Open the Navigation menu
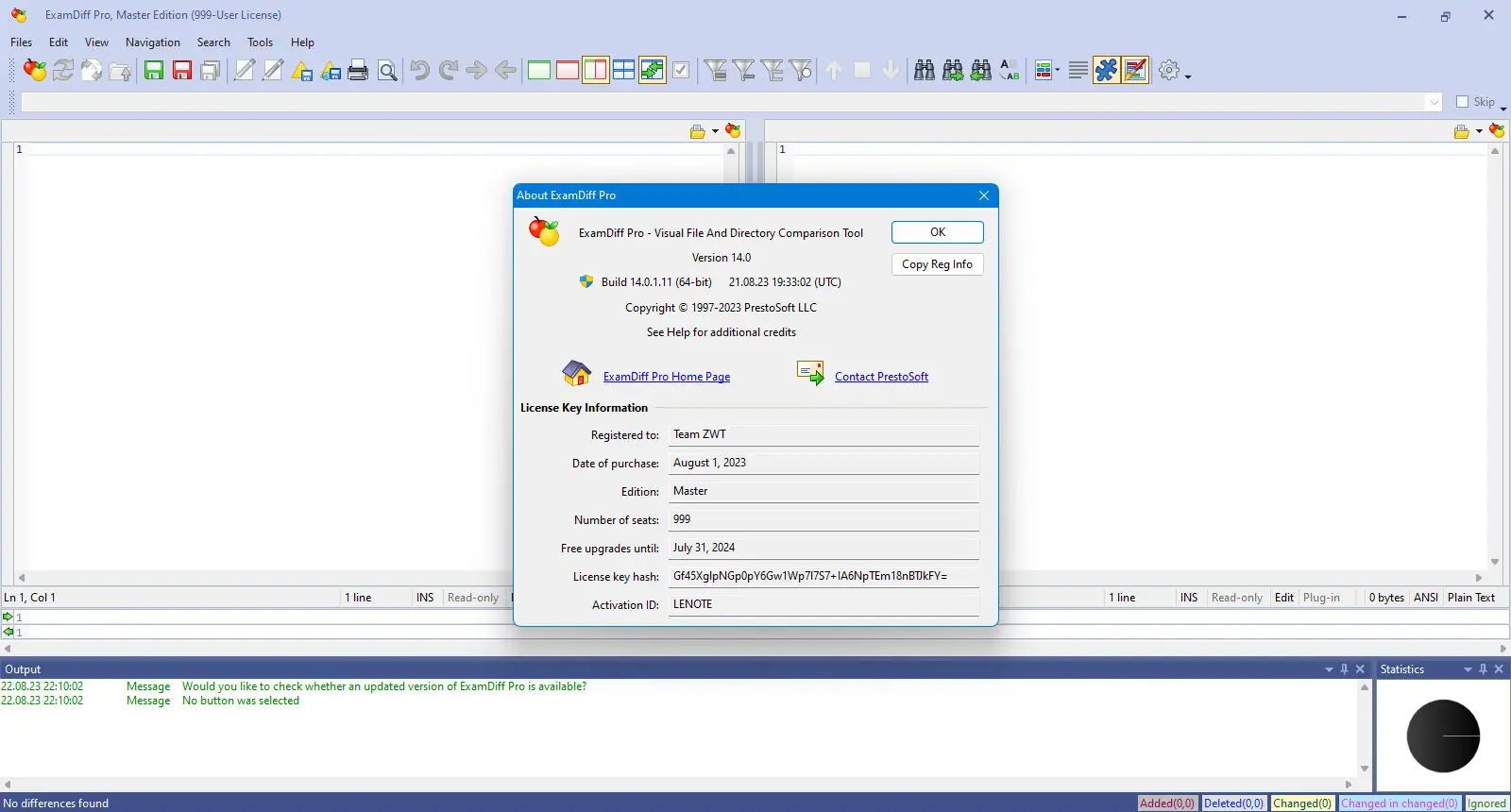Image resolution: width=1511 pixels, height=812 pixels. tap(153, 42)
